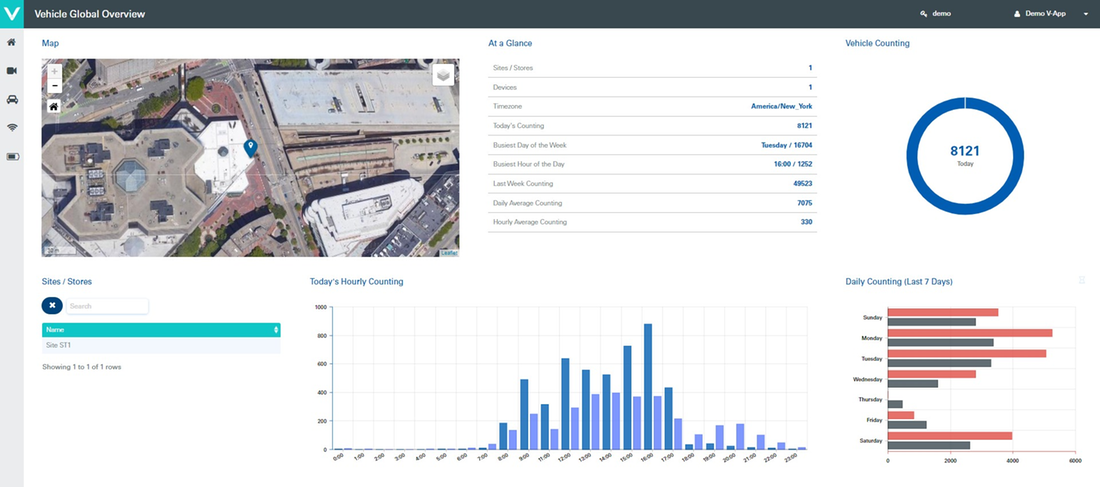The image size is (1100, 487).
Task: Open the Home page from the sidebar
Action: click(12, 43)
